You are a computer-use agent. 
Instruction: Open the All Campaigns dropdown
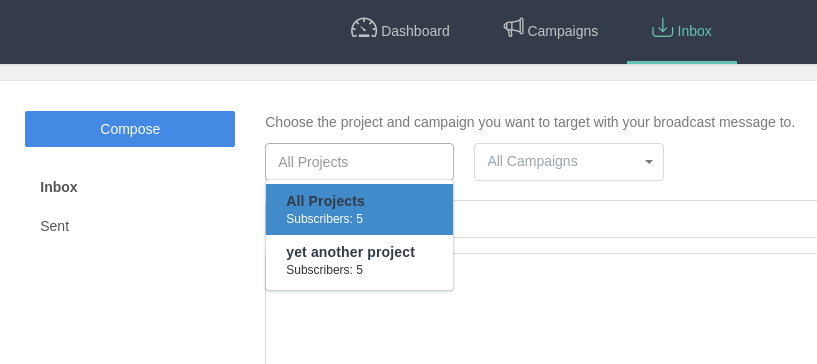(569, 162)
